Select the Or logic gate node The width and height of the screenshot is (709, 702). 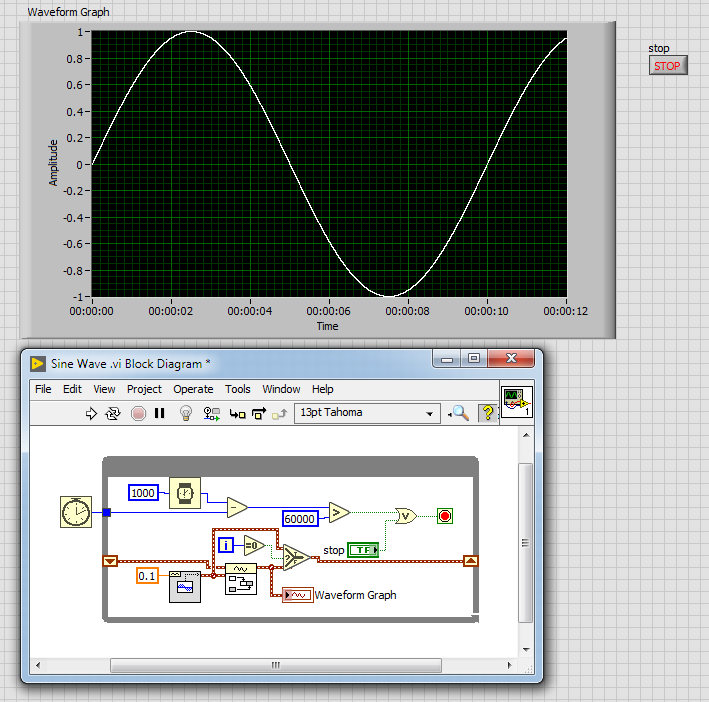(x=406, y=516)
